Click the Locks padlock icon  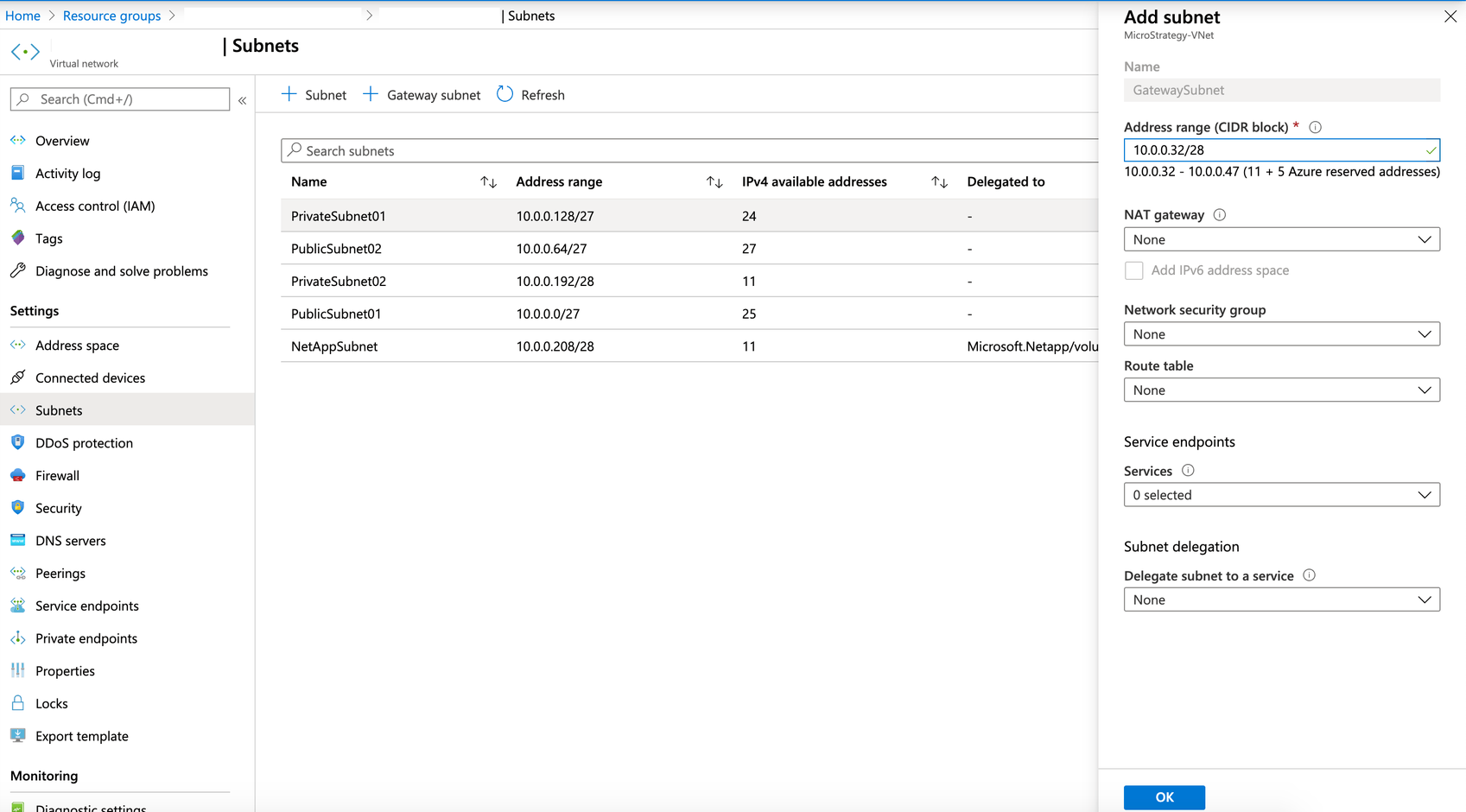pyautogui.click(x=17, y=703)
